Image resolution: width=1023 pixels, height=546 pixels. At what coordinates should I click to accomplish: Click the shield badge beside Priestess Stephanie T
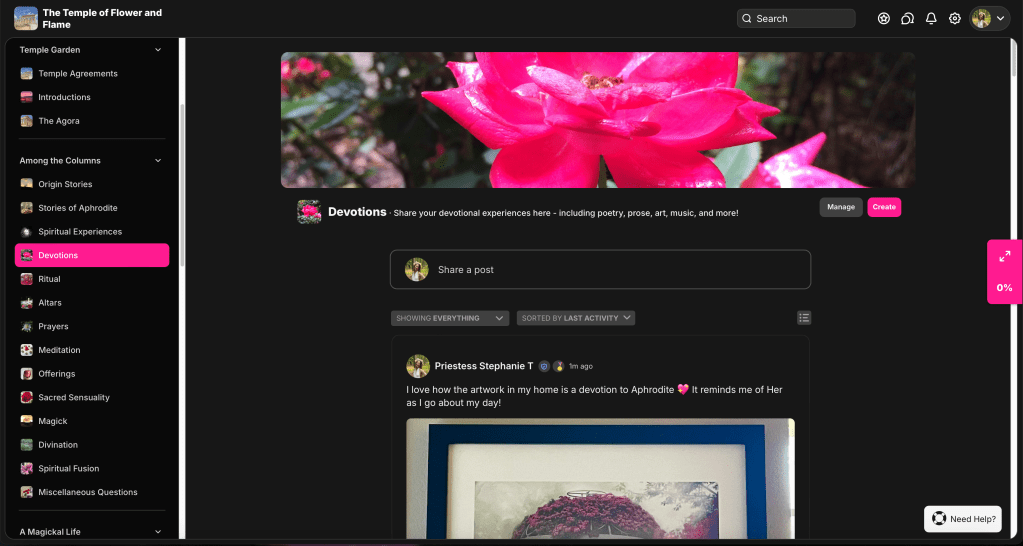click(x=544, y=366)
